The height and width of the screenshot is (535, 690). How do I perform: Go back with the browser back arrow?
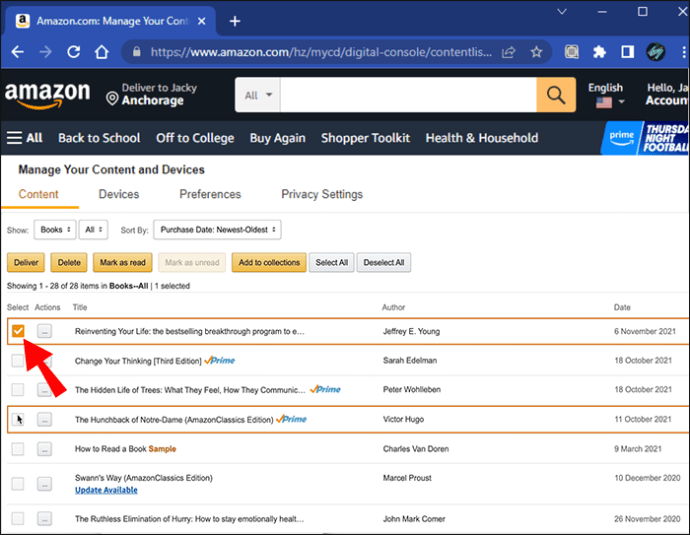click(x=17, y=52)
